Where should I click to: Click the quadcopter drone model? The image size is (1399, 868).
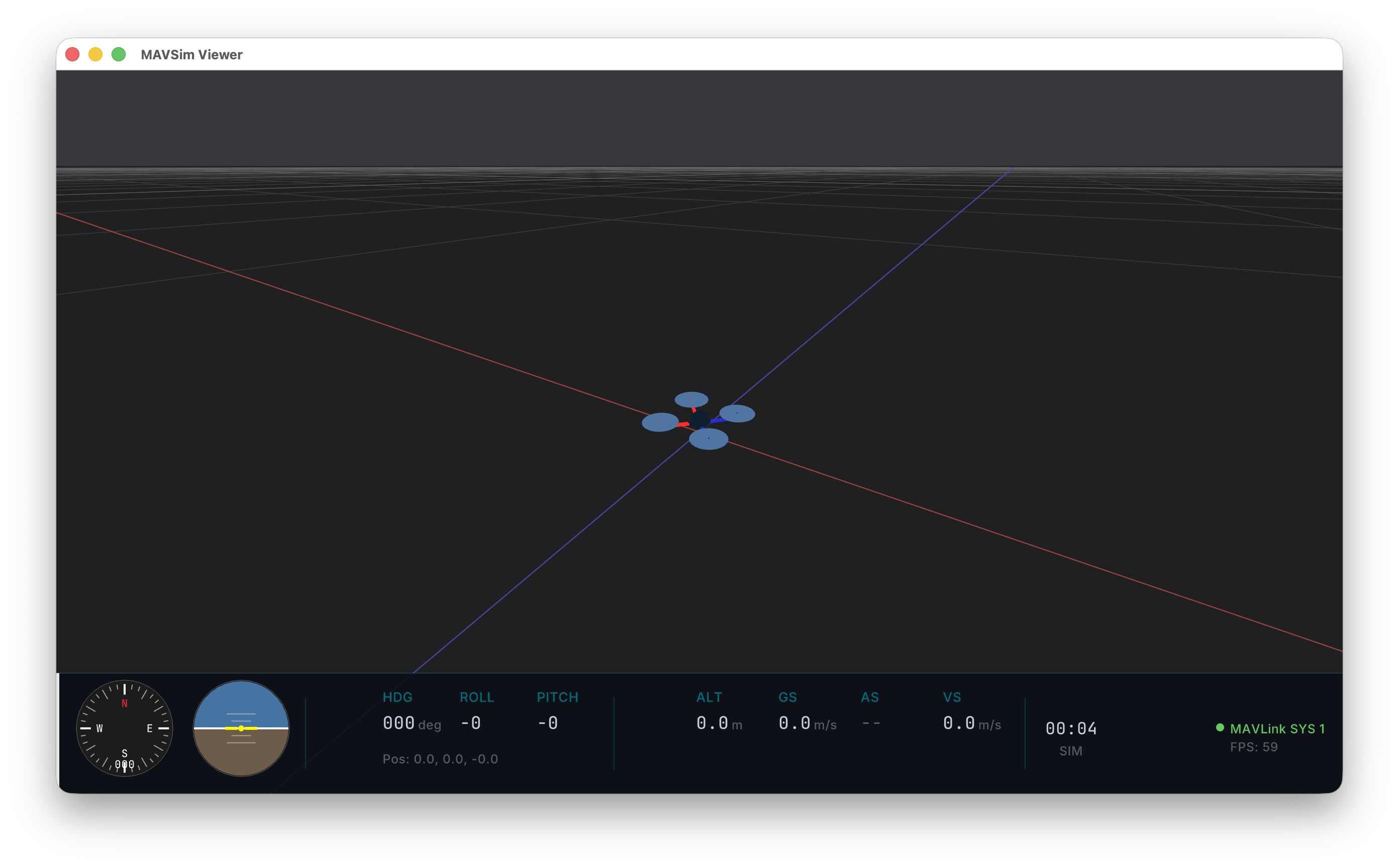pos(699,420)
